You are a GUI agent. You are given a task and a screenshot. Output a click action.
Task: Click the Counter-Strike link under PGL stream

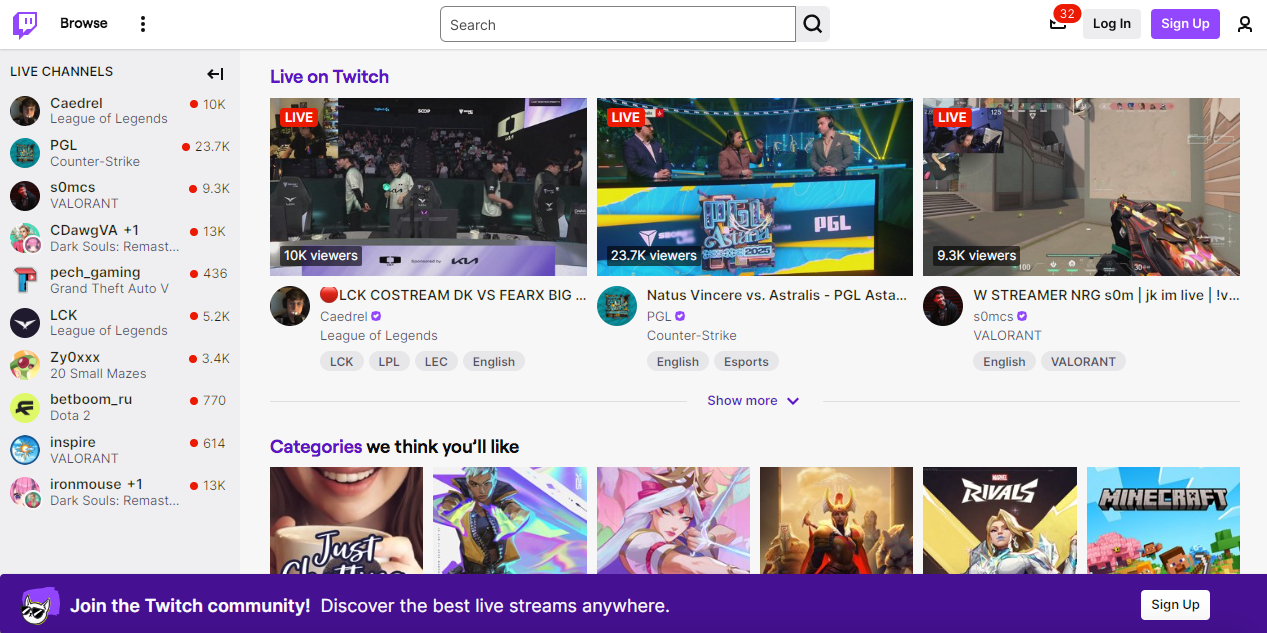[691, 335]
